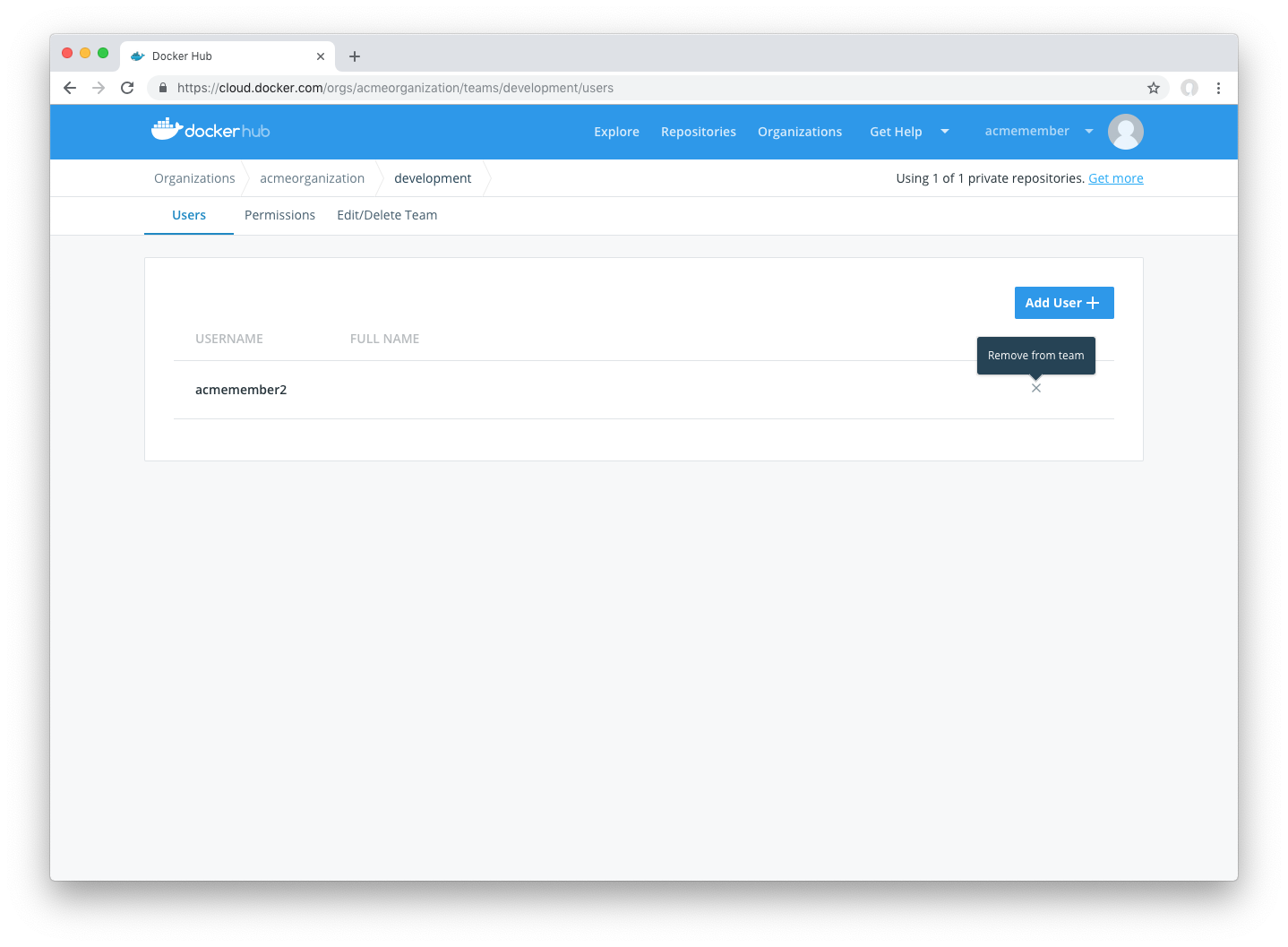Open Explore in top navigation
The width and height of the screenshot is (1288, 947).
point(616,132)
